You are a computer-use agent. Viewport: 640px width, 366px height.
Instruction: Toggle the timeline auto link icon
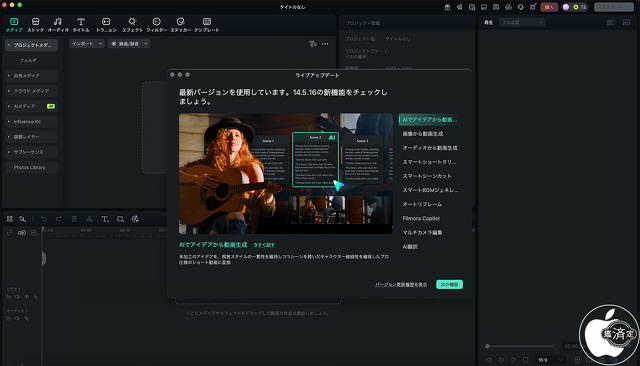[22, 233]
